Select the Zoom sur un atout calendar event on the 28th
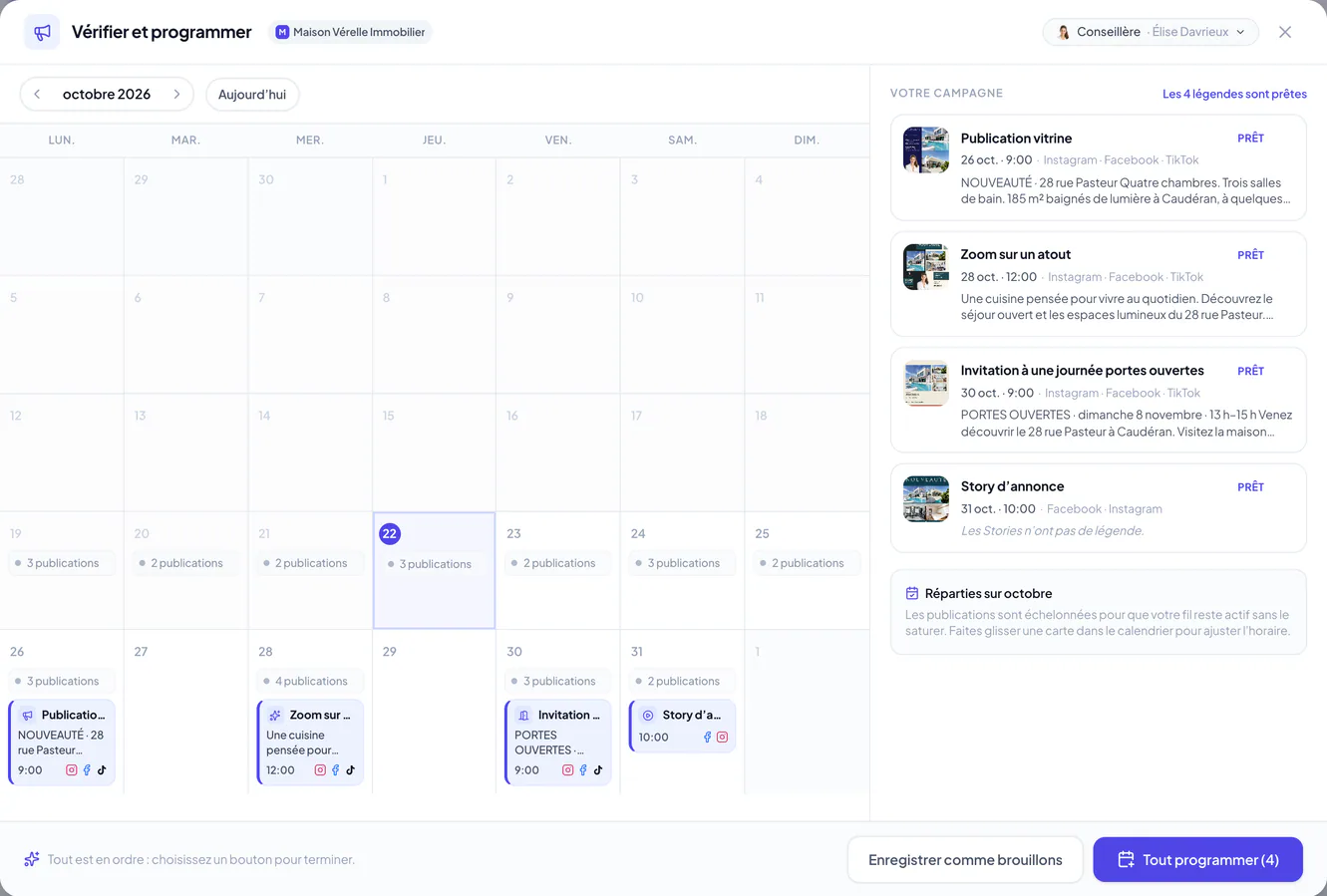This screenshot has height=896, width=1327. [310, 743]
